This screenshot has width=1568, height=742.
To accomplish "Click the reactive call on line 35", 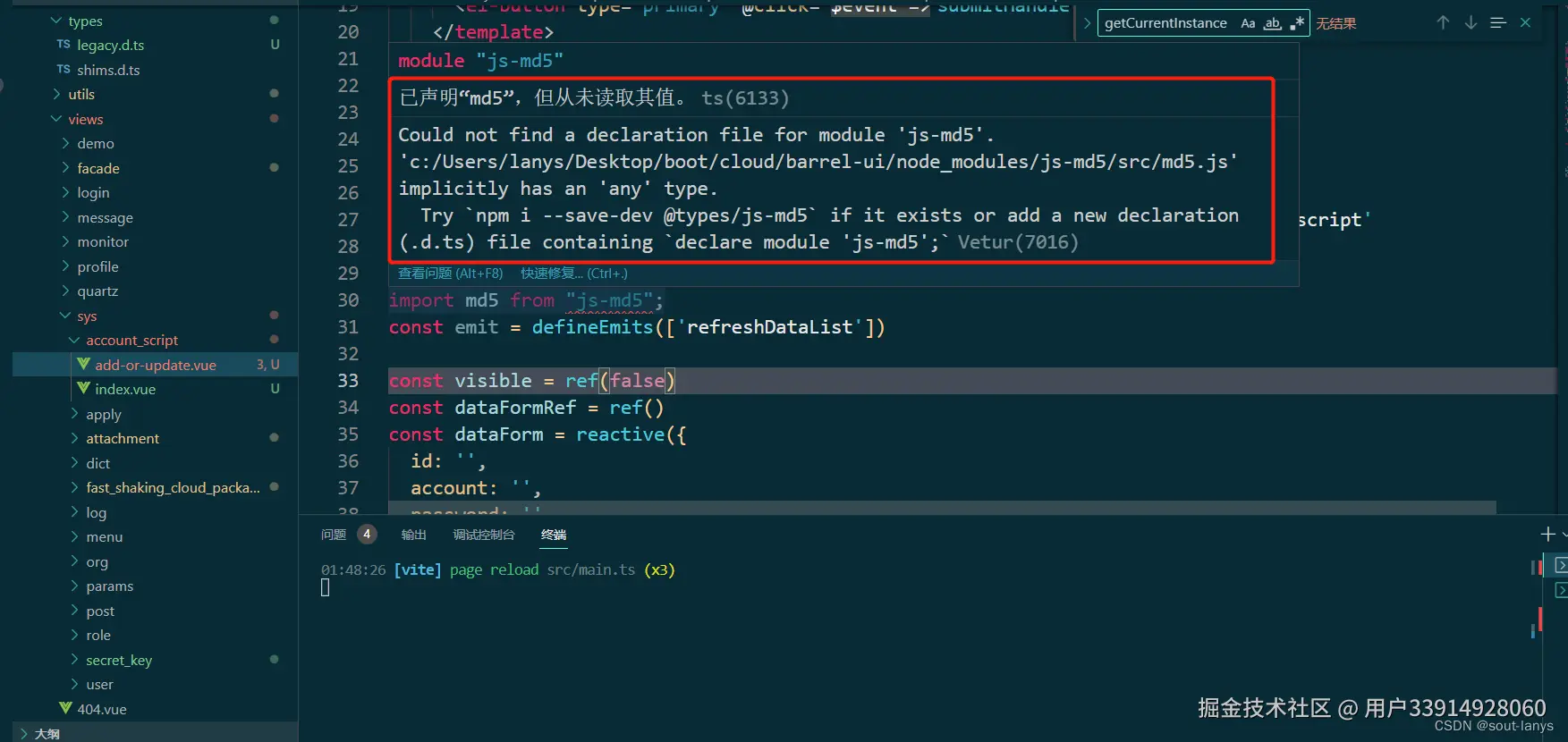I will pos(621,434).
